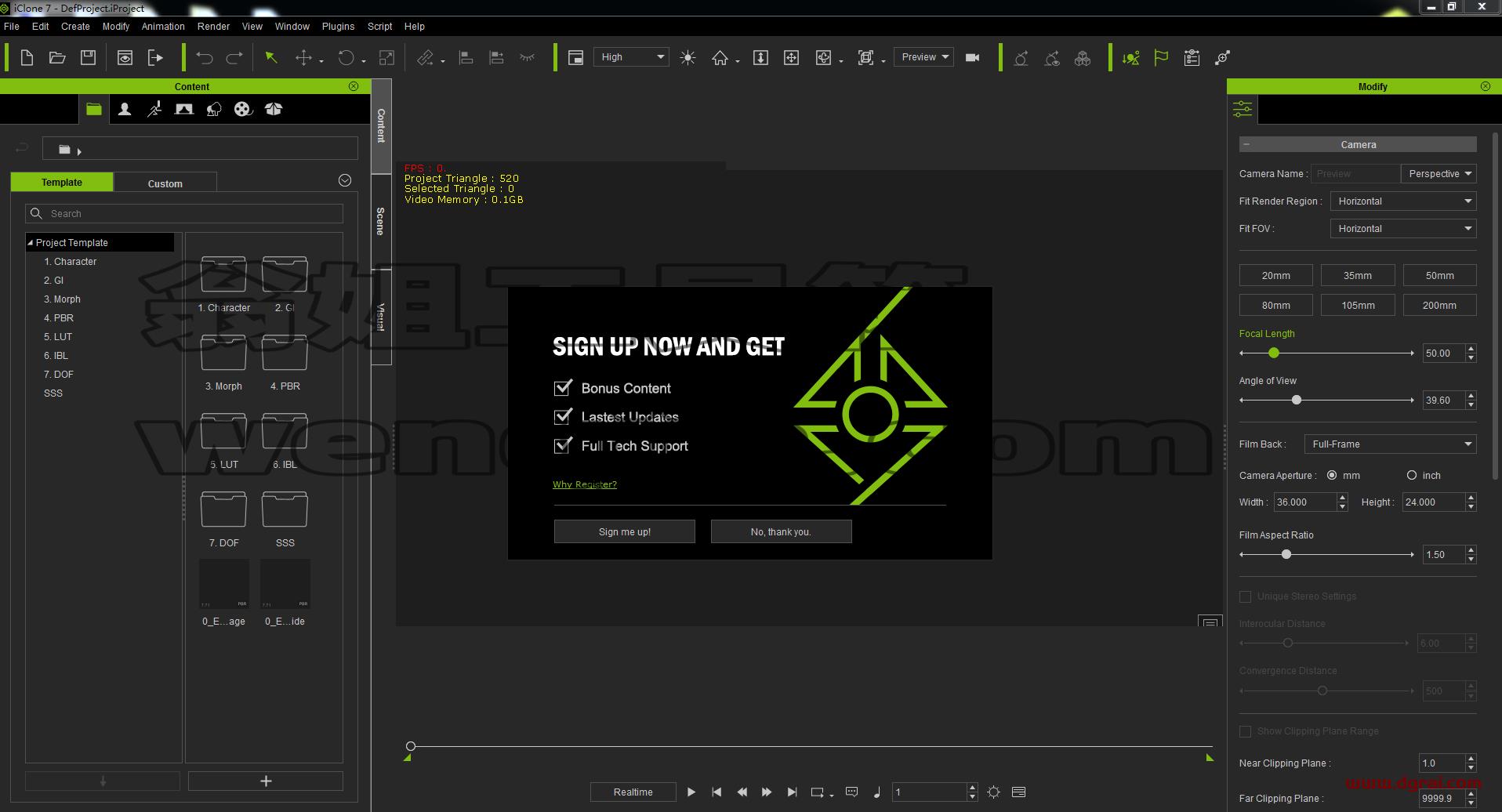The image size is (1502, 812).
Task: Choose the Select arrow tool
Action: (x=271, y=57)
